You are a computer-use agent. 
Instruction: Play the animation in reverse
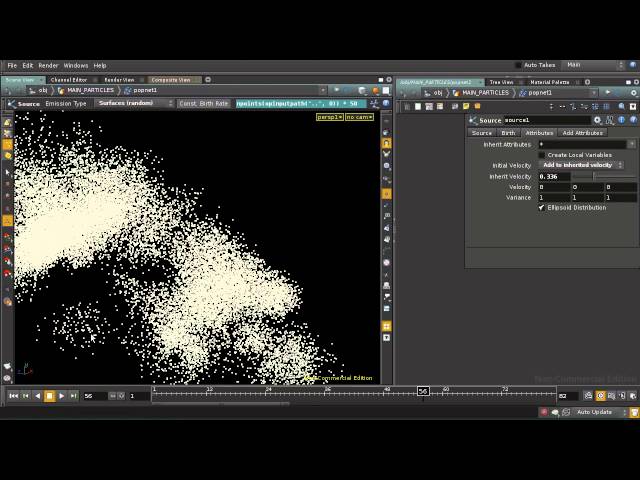38,396
